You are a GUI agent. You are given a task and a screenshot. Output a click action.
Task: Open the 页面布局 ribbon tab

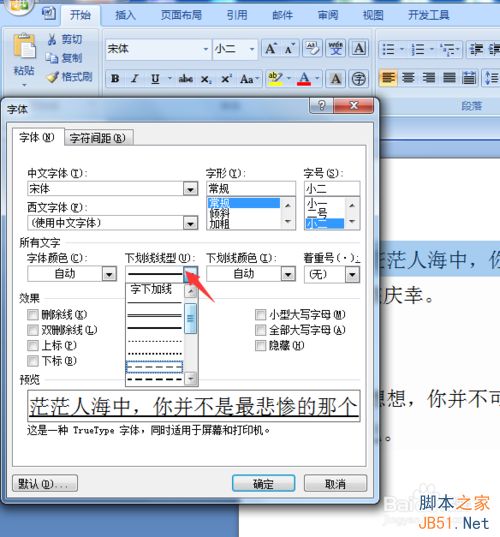pos(182,15)
